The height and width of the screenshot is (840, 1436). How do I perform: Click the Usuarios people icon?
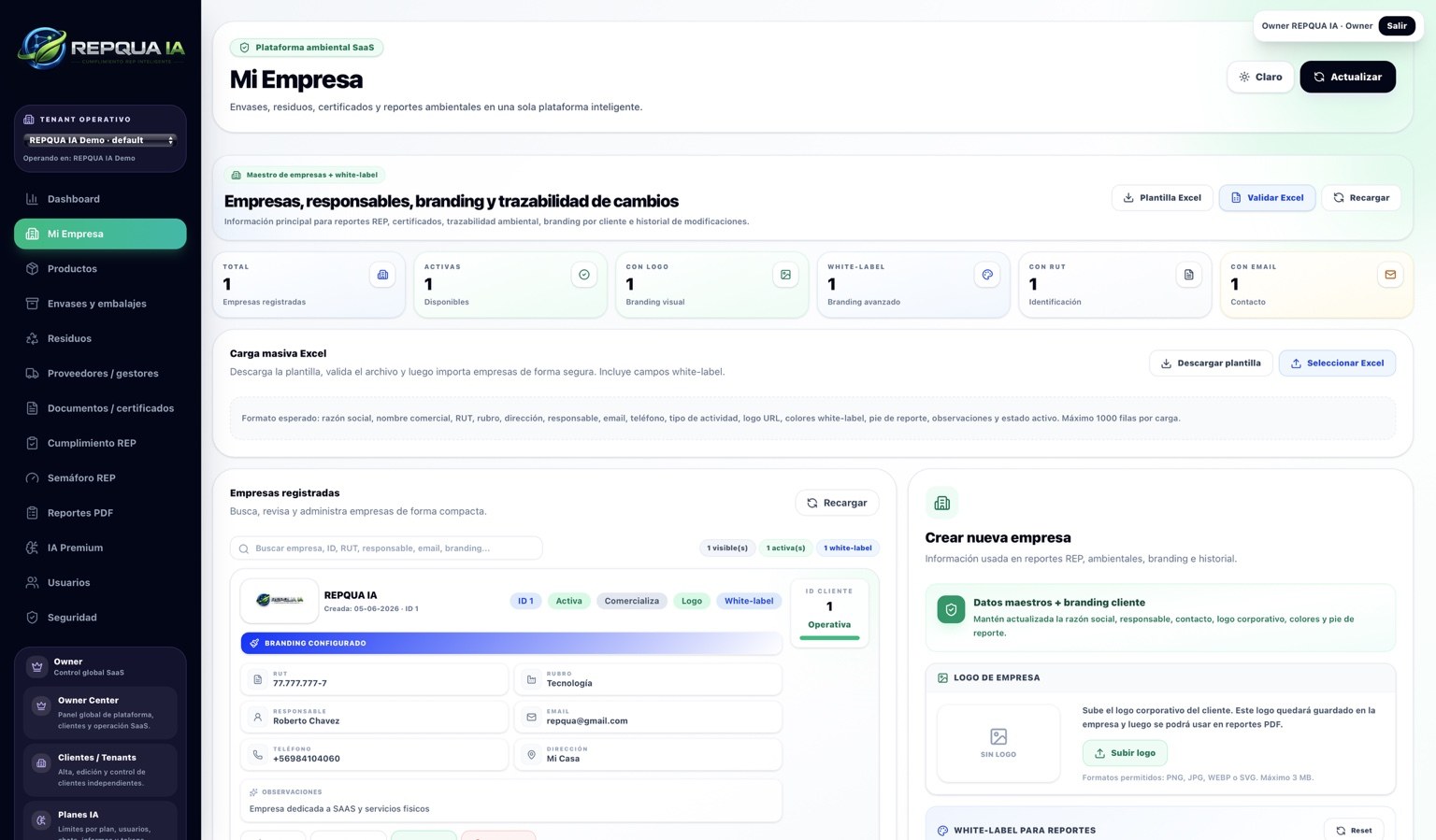32,583
